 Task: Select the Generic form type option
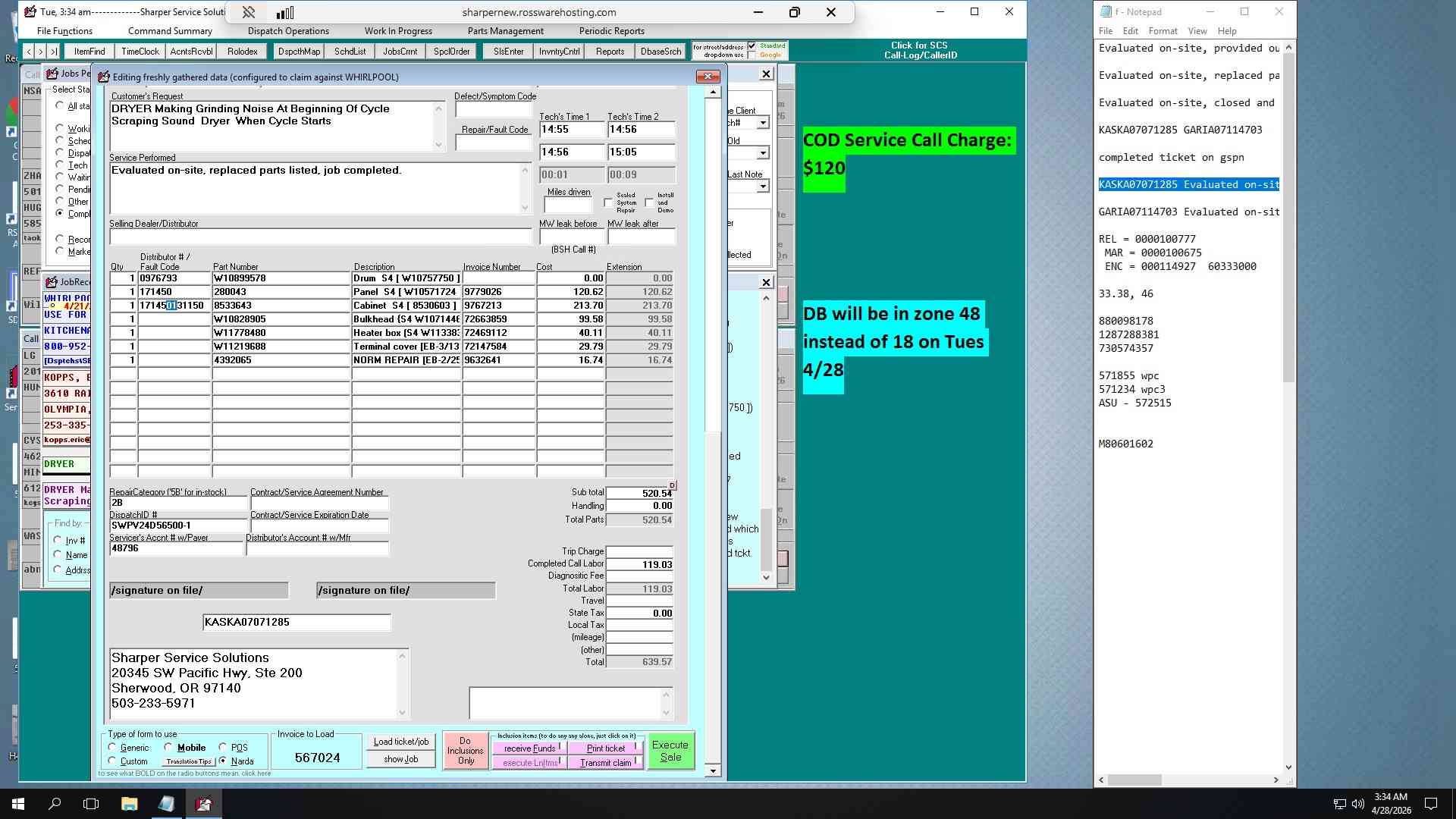(x=112, y=747)
